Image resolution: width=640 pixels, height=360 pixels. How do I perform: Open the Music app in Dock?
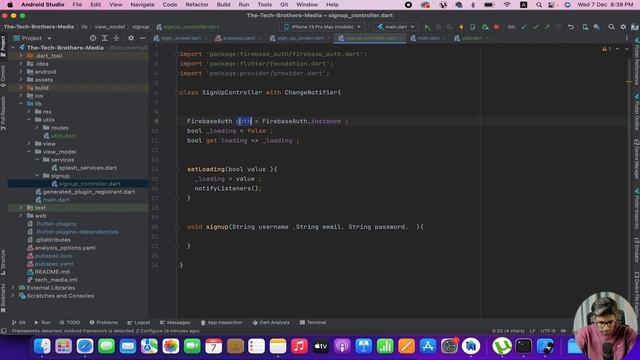[299, 347]
